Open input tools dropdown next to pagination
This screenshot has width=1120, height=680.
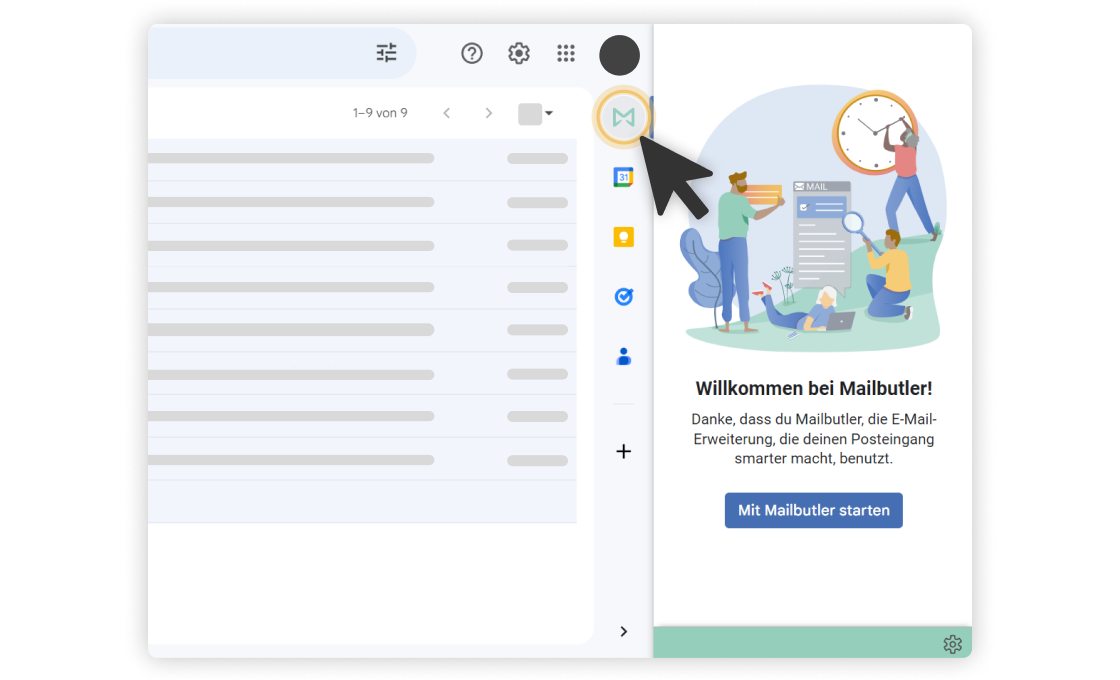pyautogui.click(x=536, y=114)
